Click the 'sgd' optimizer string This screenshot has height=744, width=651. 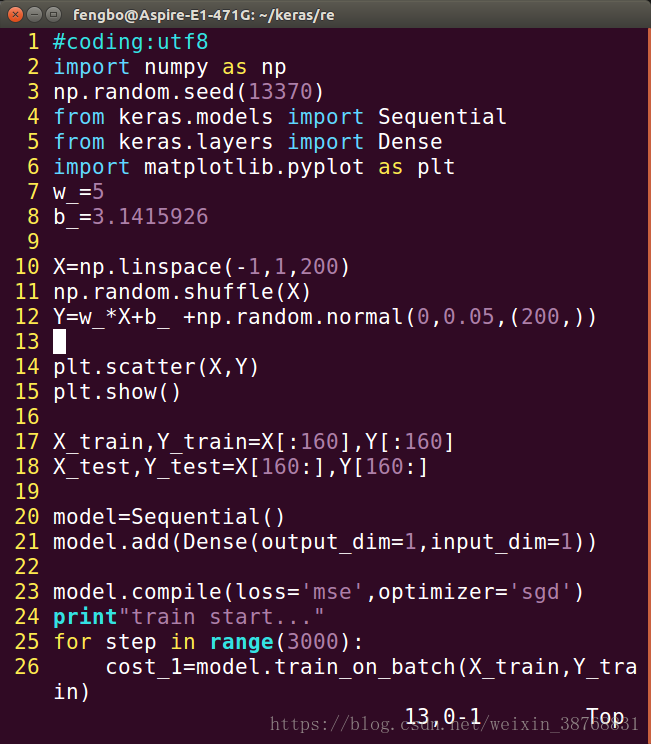(539, 592)
